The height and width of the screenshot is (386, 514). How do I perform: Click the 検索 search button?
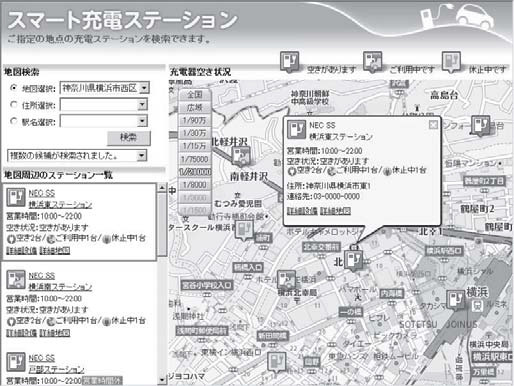pyautogui.click(x=129, y=137)
